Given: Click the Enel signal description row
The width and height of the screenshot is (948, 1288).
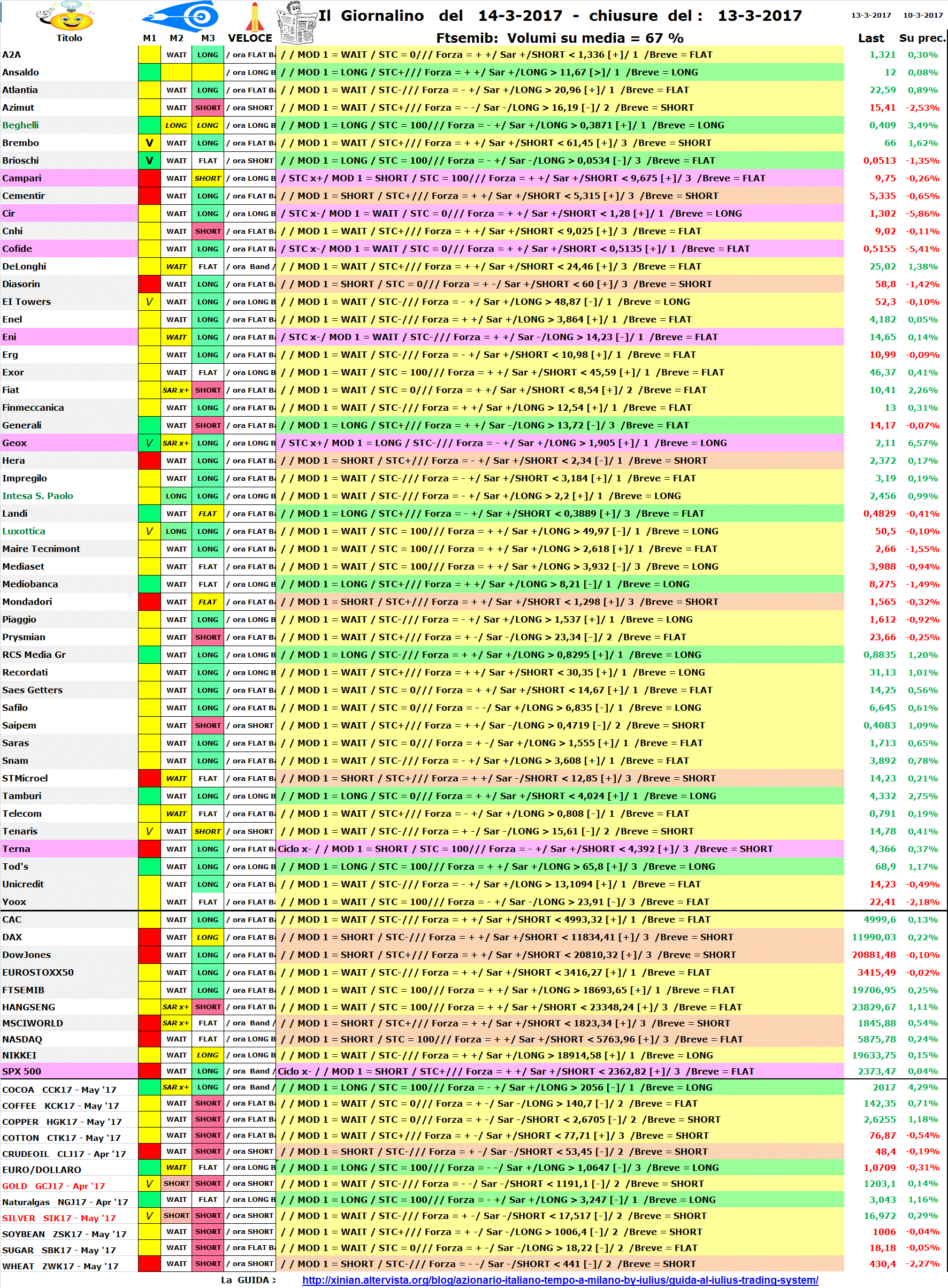Looking at the screenshot, I should pyautogui.click(x=560, y=319).
